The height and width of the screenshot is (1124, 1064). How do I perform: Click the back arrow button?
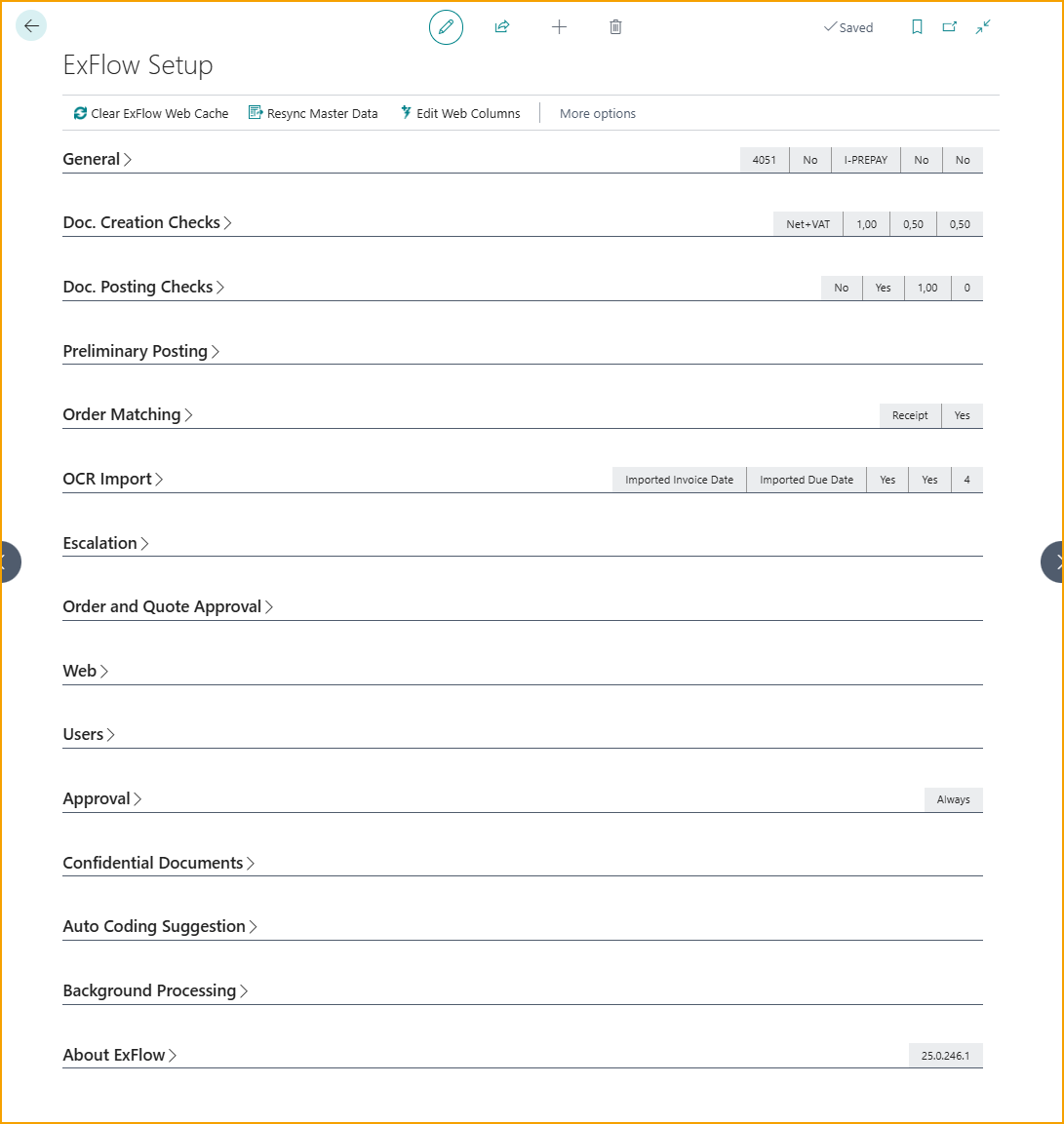click(x=31, y=26)
